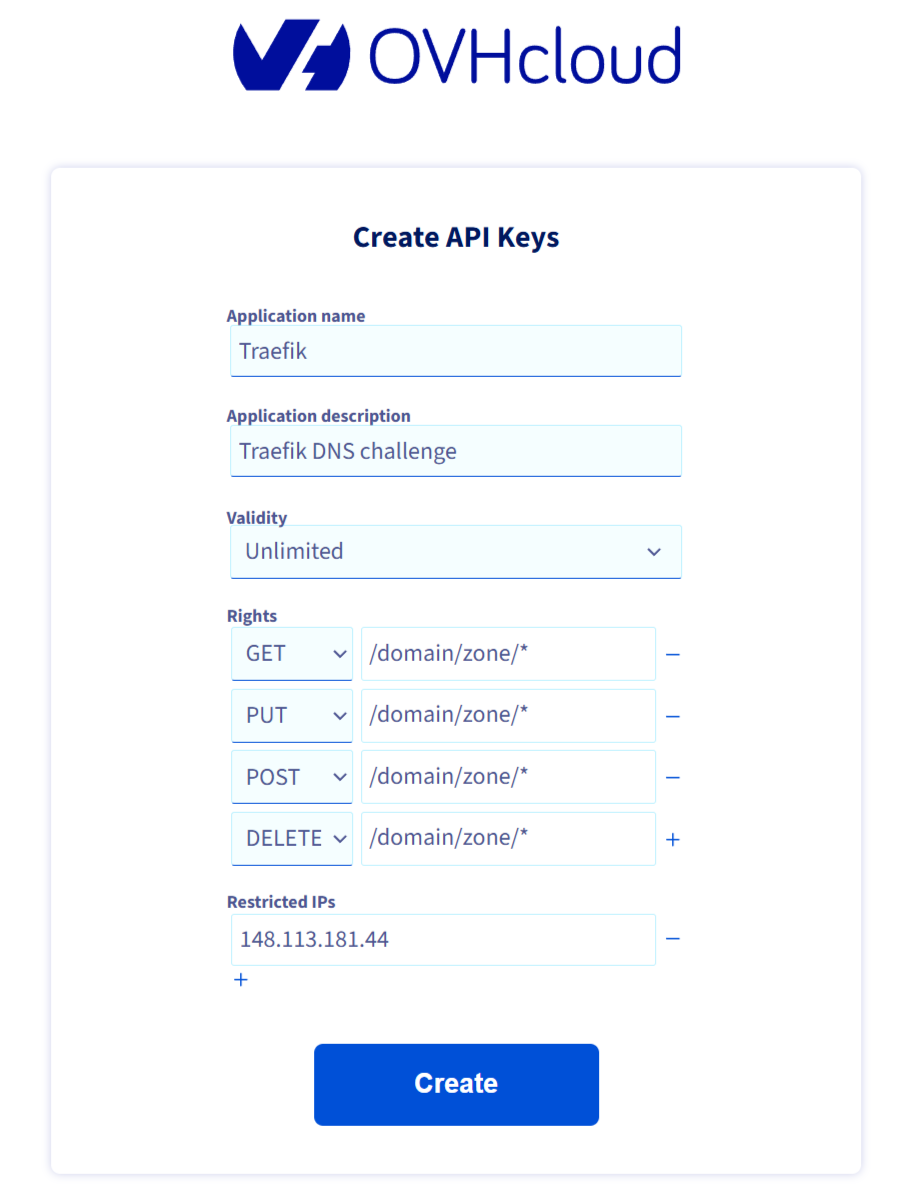
Task: Remove the PUT rights rule
Action: pyautogui.click(x=672, y=715)
